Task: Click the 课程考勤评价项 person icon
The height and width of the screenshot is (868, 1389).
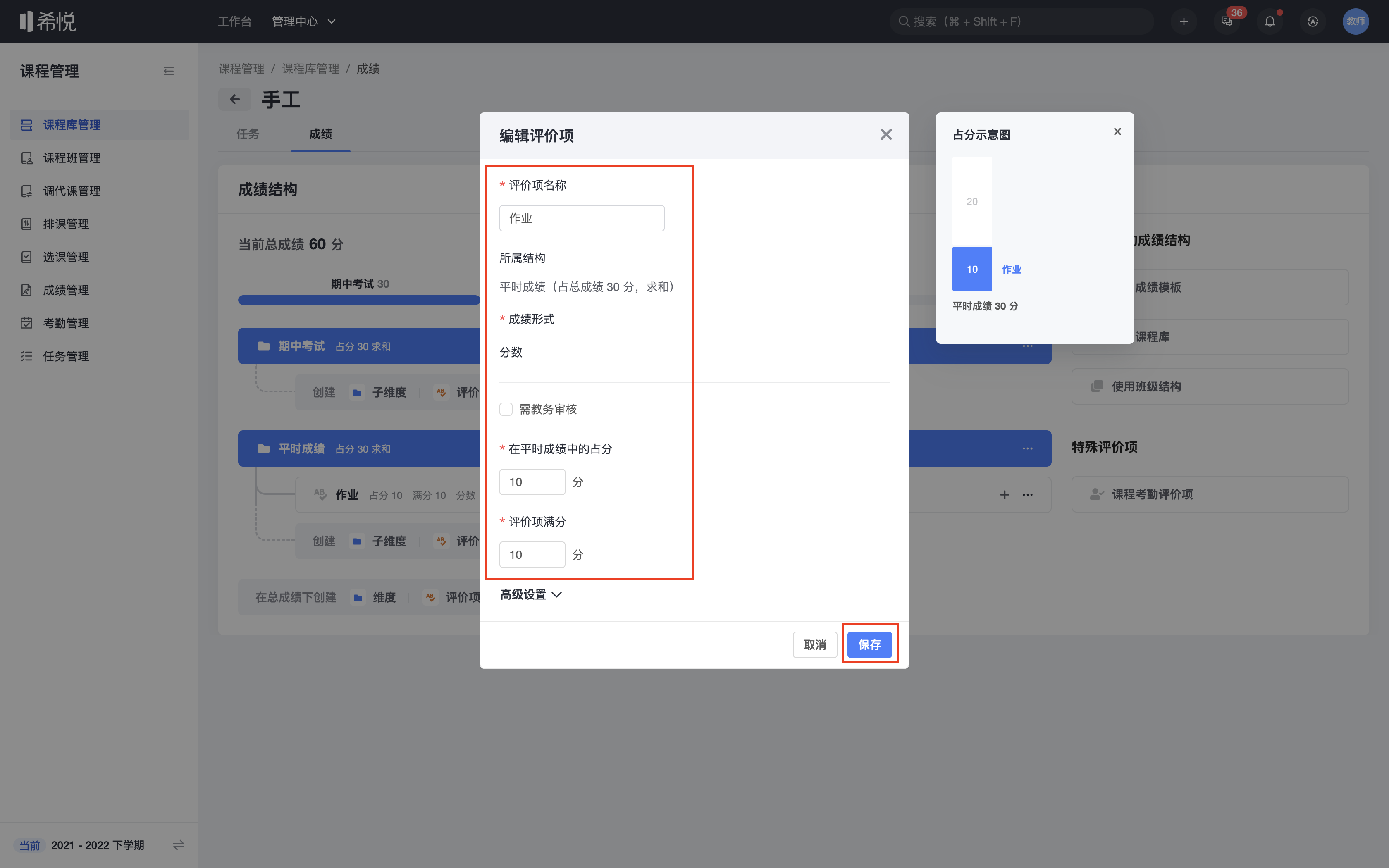Action: tap(1097, 494)
